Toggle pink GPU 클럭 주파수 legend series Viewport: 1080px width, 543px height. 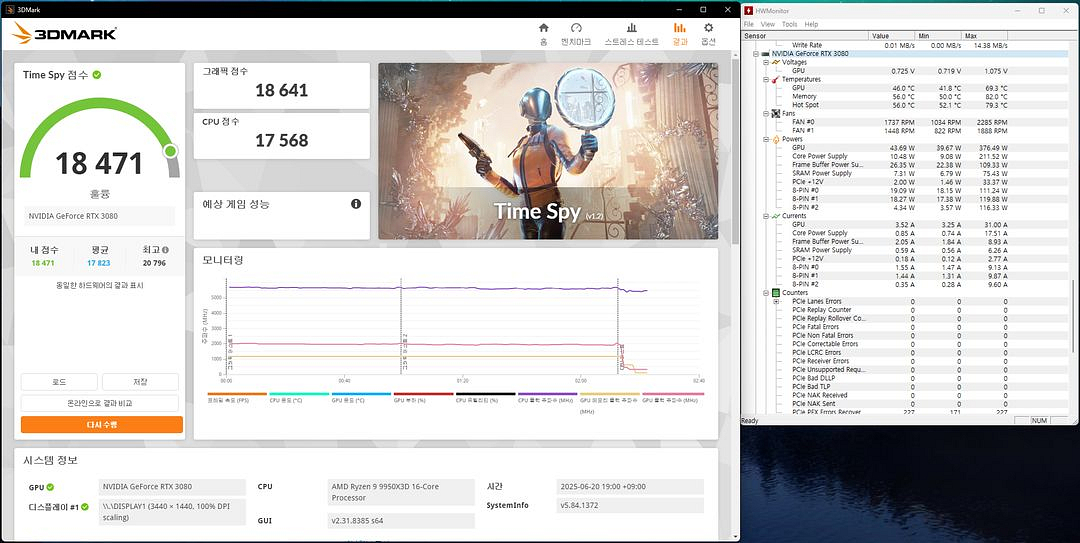point(672,398)
